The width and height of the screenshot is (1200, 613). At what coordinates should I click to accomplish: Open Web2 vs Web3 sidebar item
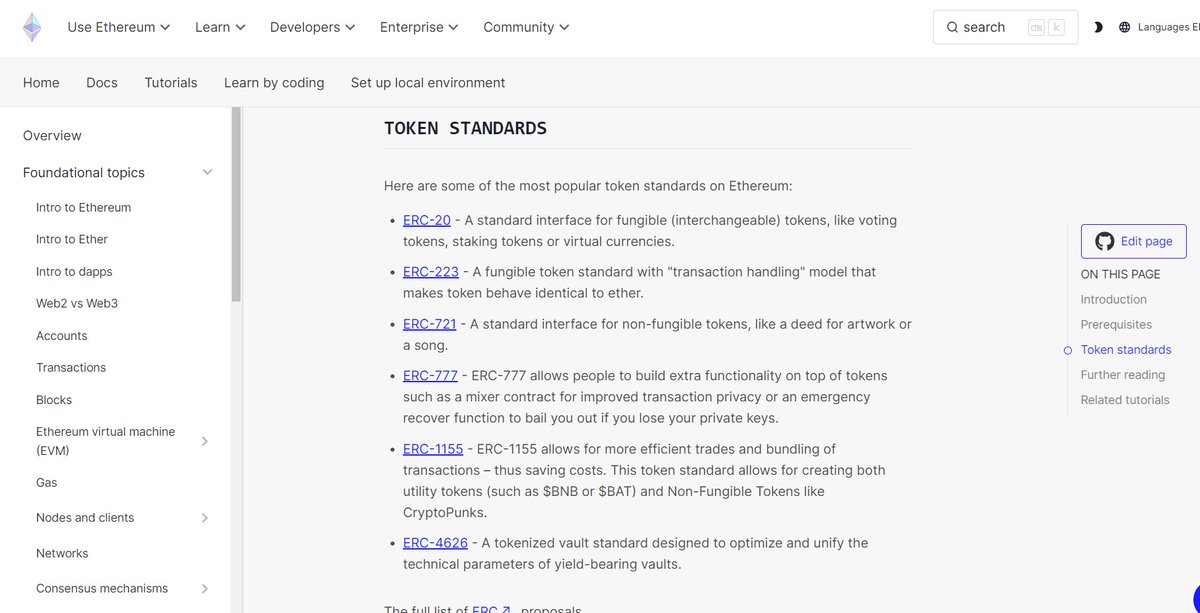point(77,303)
